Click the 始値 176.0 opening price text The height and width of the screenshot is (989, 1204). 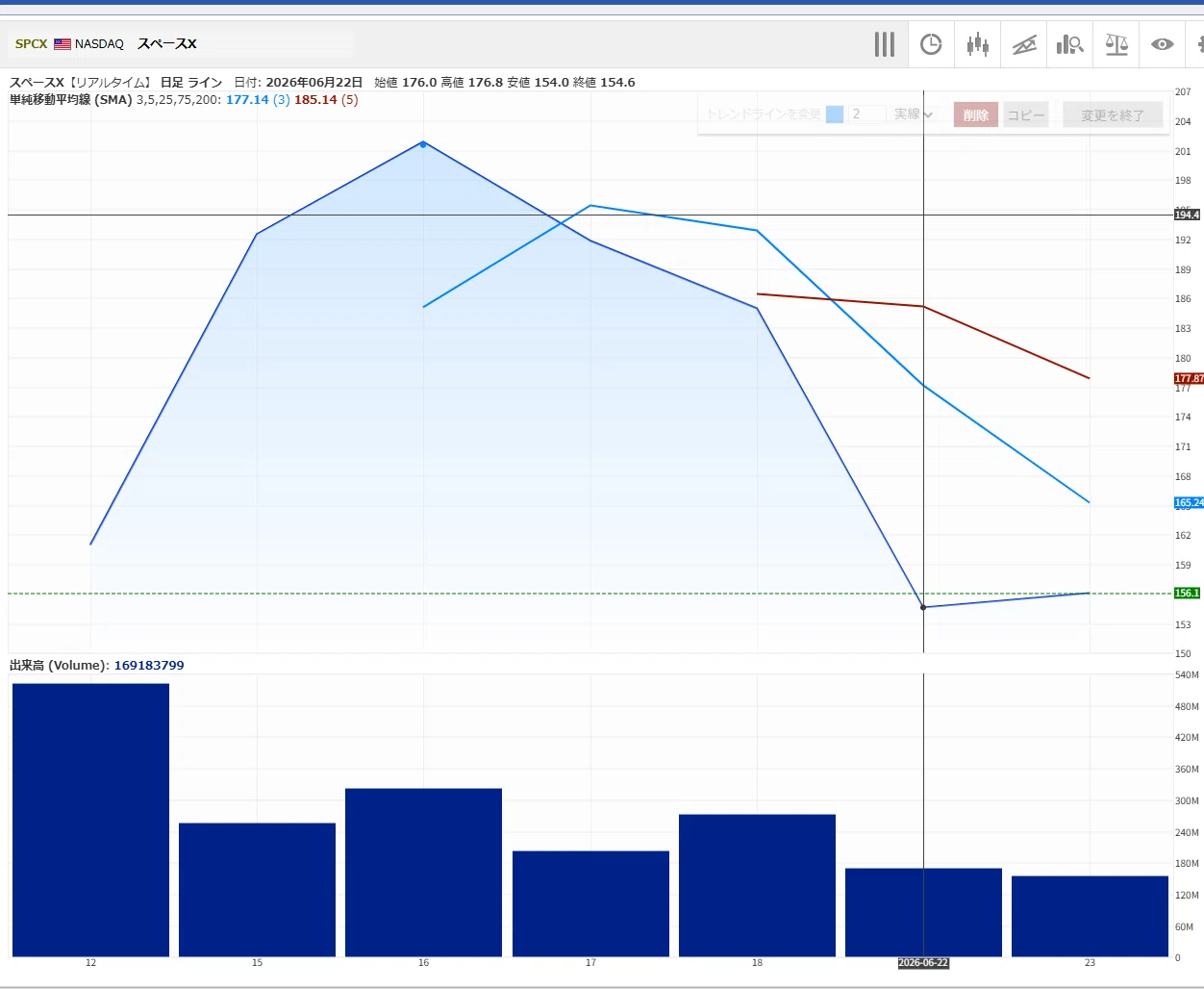coord(406,83)
